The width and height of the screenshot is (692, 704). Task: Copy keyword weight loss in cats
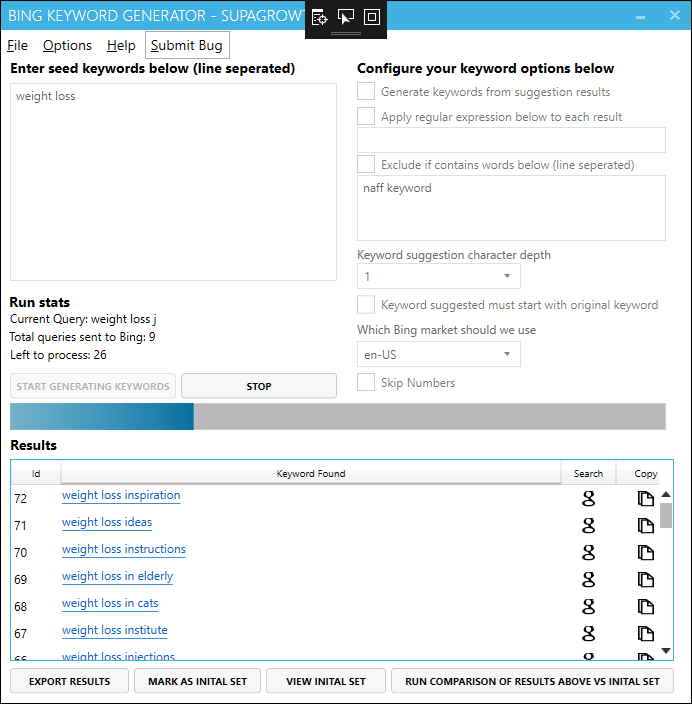646,607
